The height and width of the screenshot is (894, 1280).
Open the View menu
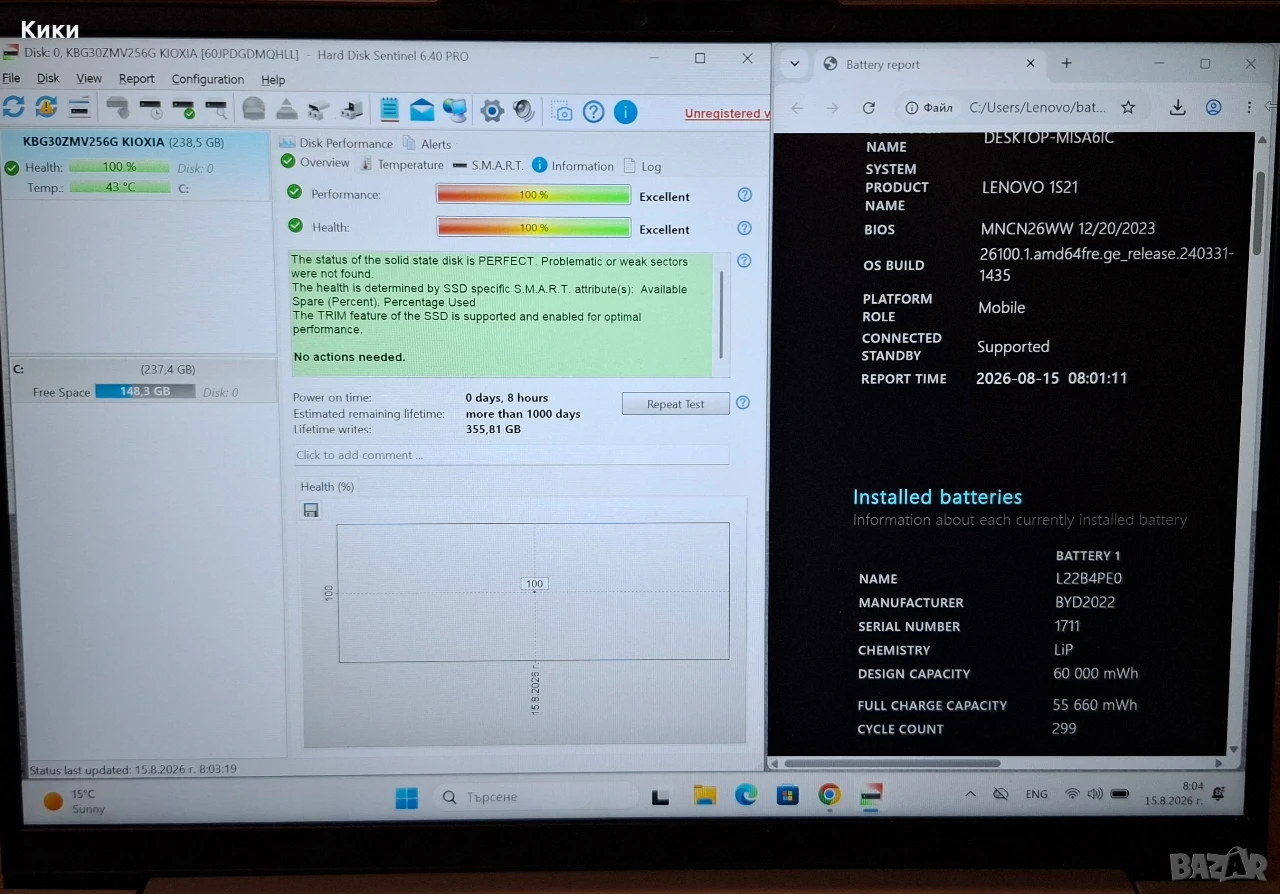tap(89, 78)
